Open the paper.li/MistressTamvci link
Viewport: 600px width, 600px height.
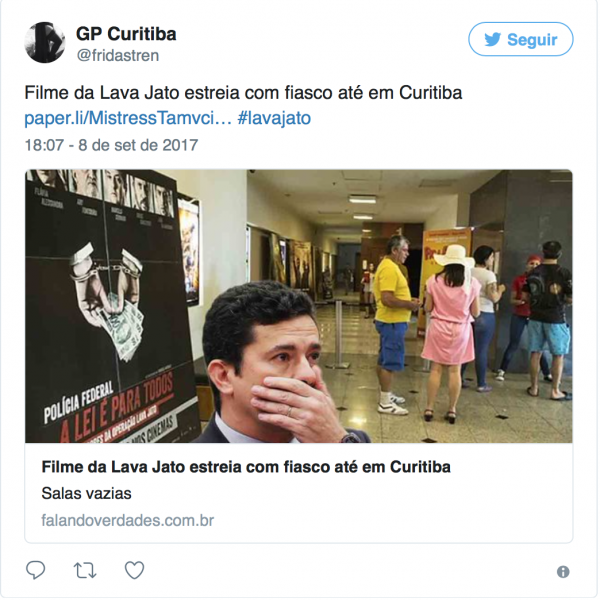tap(128, 118)
